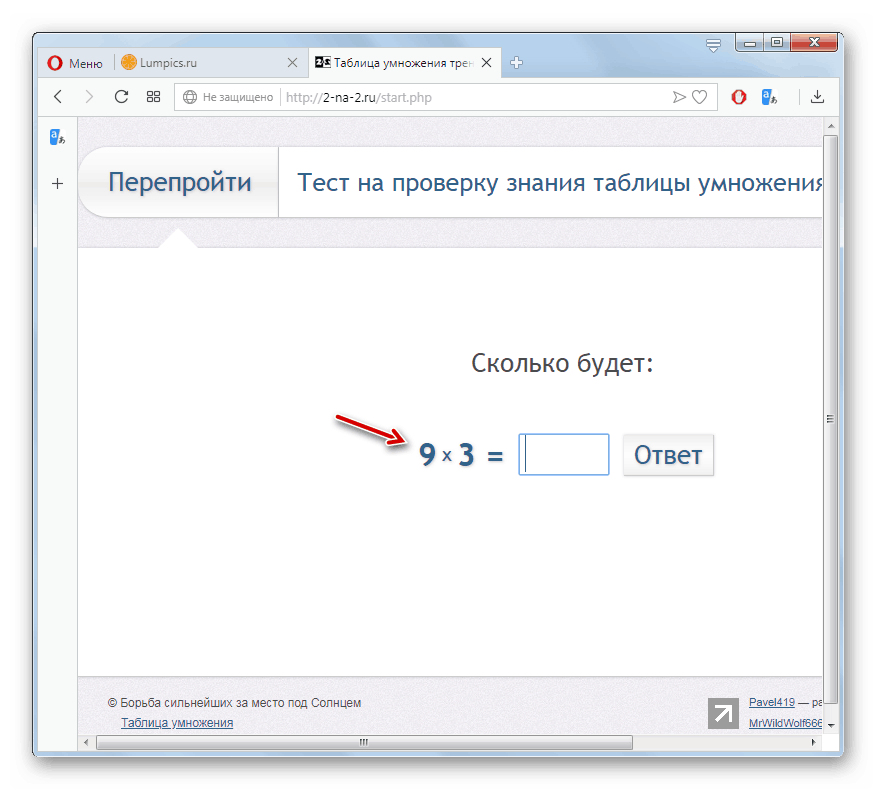Click the Не защищено globe icon
This screenshot has height=790, width=877.
coord(190,97)
